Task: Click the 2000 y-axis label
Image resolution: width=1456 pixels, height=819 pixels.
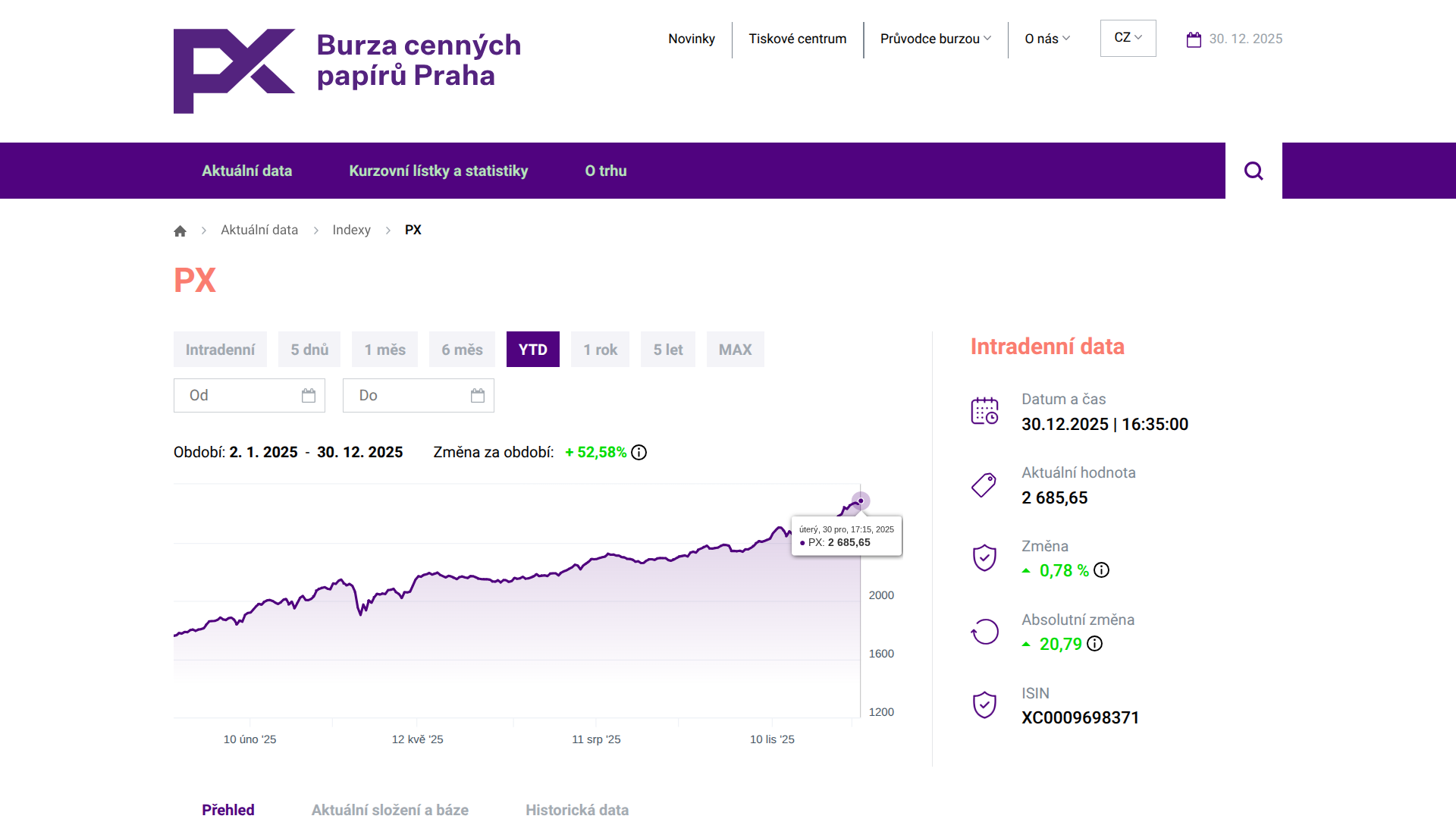Action: coord(881,595)
